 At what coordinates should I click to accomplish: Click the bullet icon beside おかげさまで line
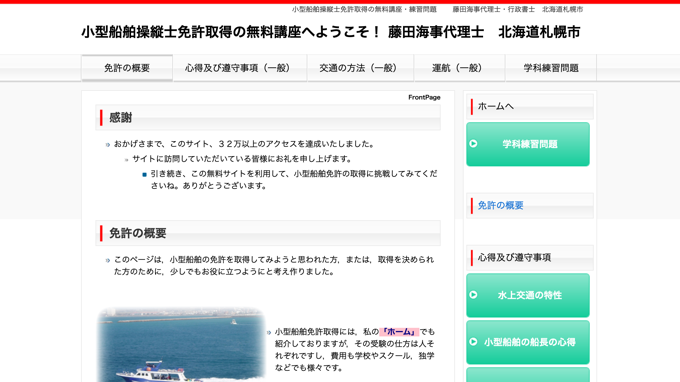[108, 145]
